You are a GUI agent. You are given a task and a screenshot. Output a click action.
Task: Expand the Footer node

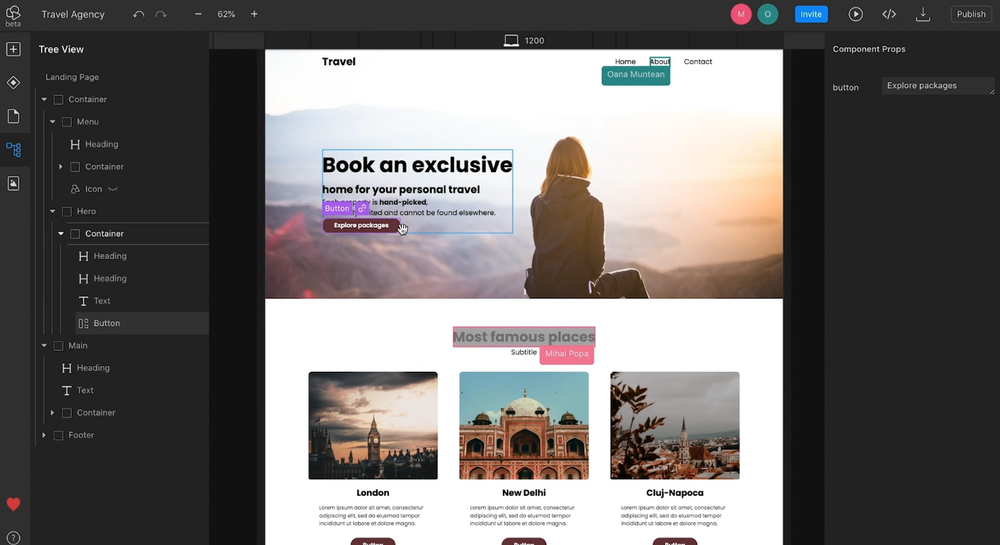pos(44,435)
